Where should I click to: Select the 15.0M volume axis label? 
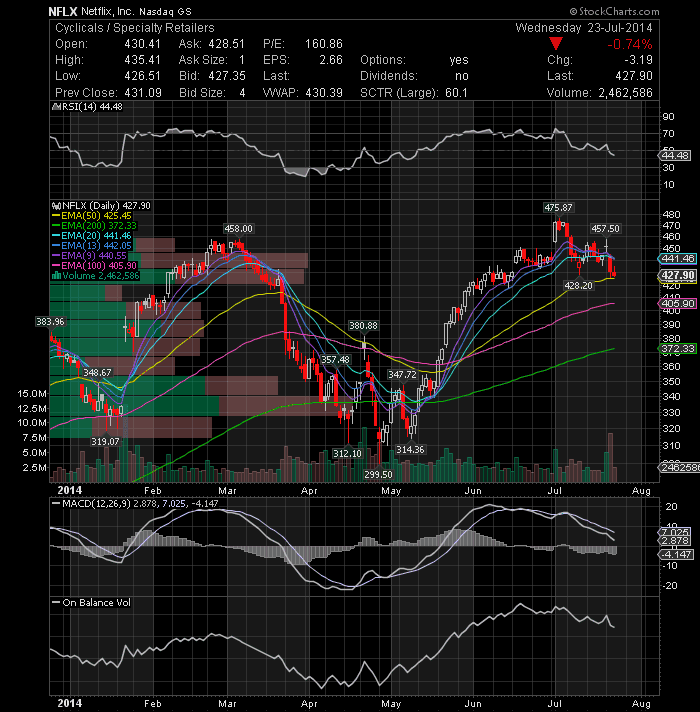click(x=31, y=394)
